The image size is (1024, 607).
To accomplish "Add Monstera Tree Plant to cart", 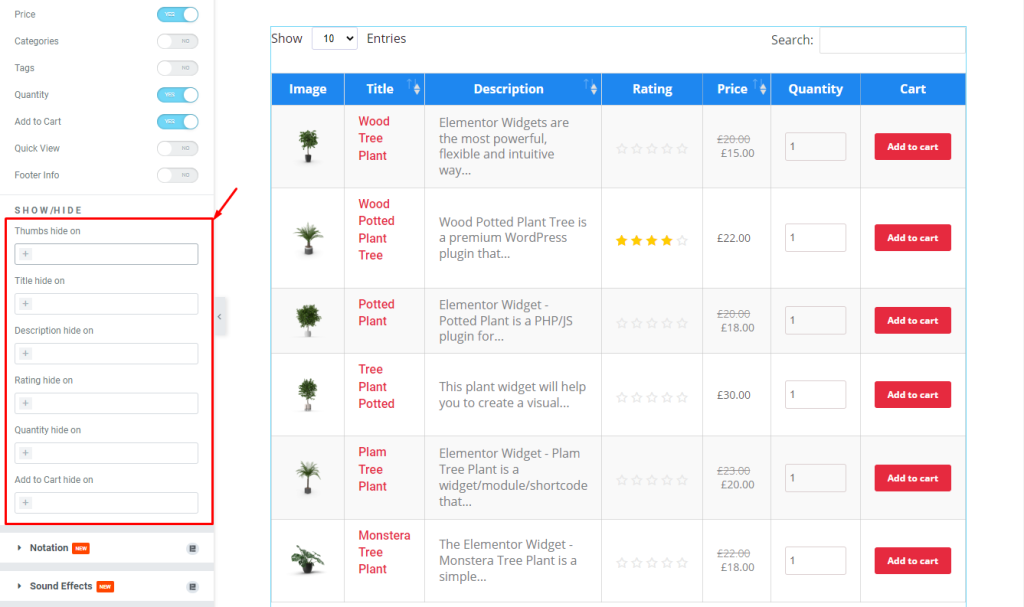I will 912,561.
